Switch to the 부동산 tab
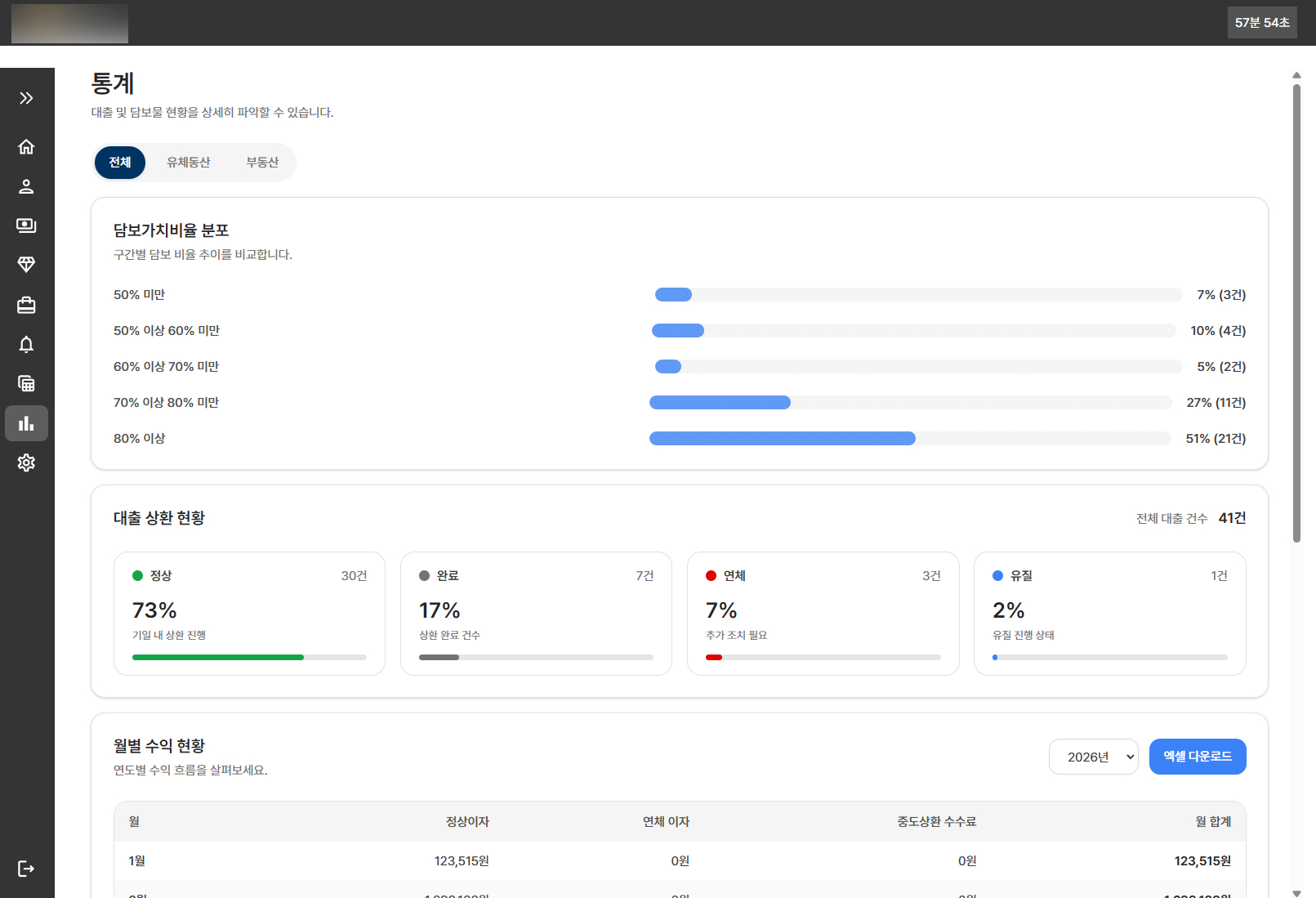This screenshot has height=898, width=1316. [x=262, y=163]
